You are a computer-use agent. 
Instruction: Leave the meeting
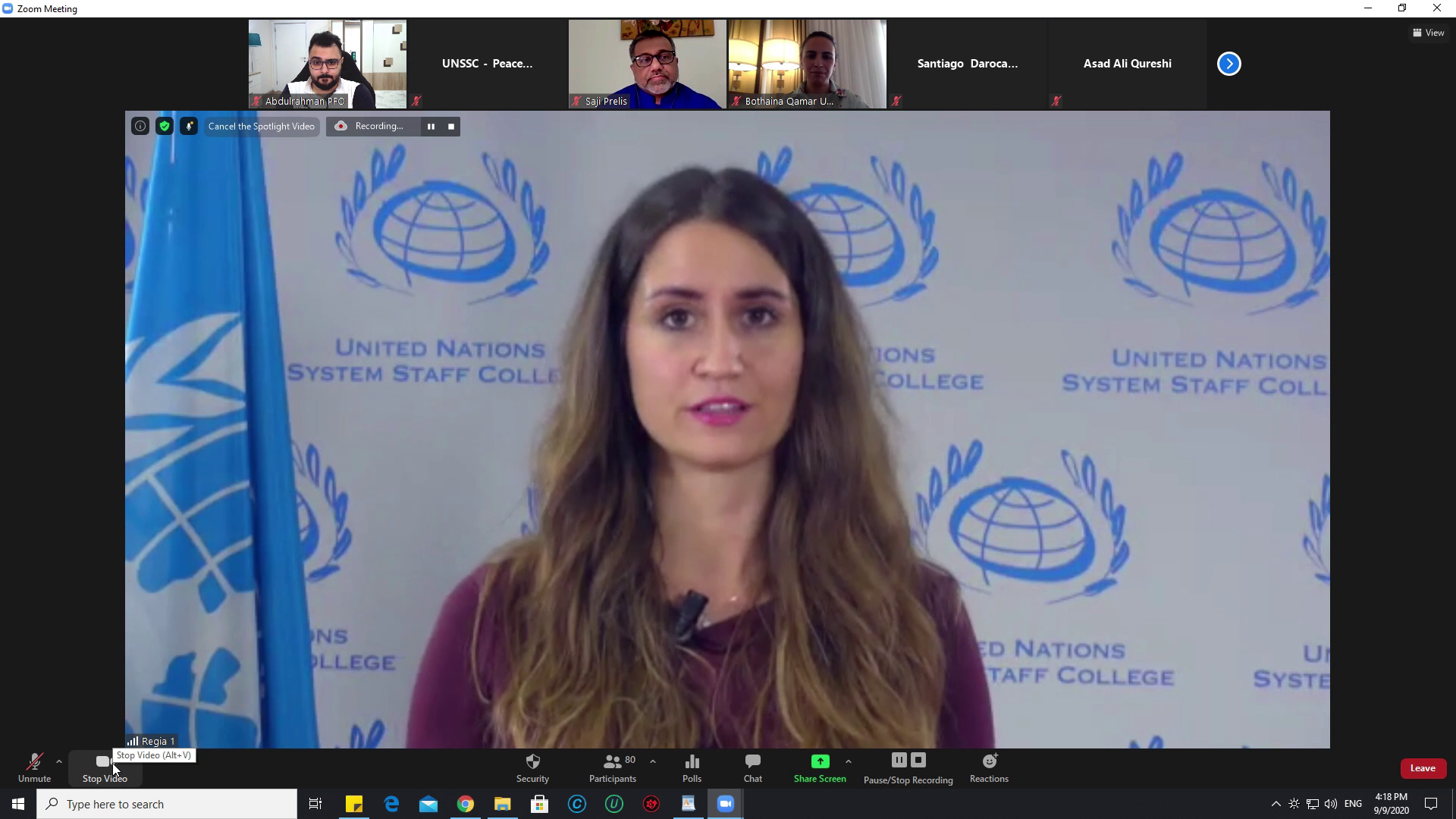(1423, 768)
